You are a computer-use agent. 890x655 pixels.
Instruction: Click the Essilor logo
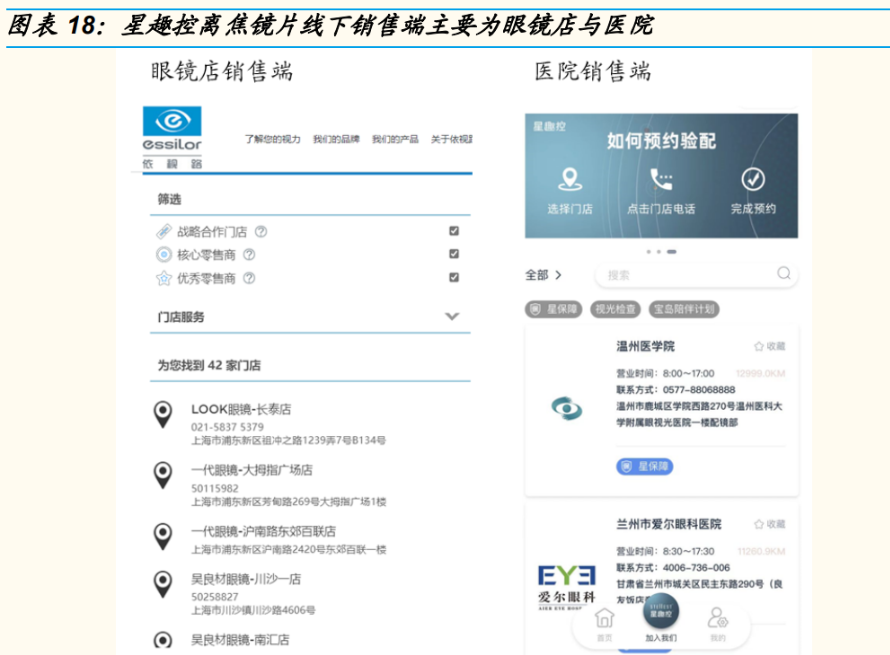172,137
